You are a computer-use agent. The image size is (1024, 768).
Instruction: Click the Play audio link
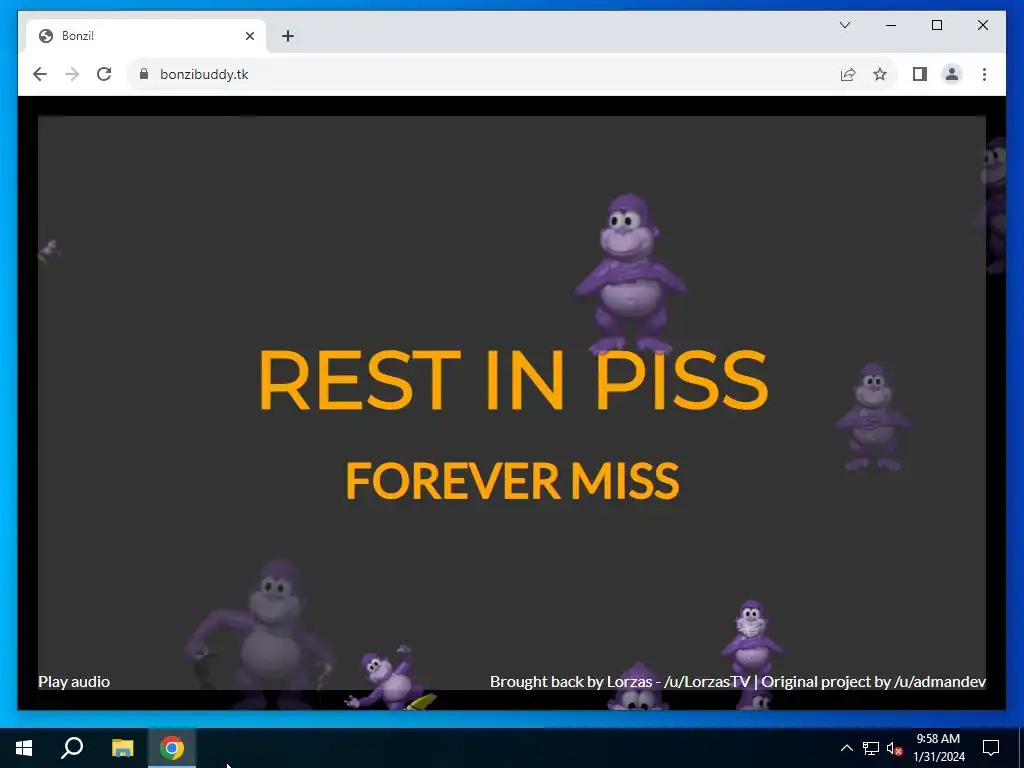(x=74, y=682)
